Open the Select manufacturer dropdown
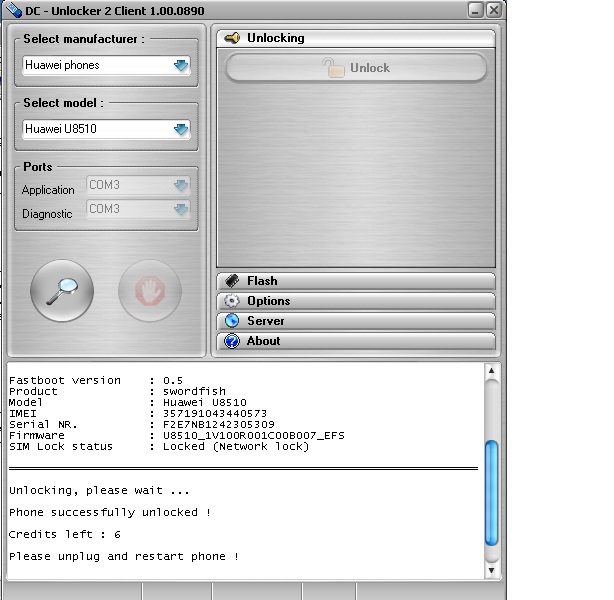The width and height of the screenshot is (614, 600). (x=180, y=66)
